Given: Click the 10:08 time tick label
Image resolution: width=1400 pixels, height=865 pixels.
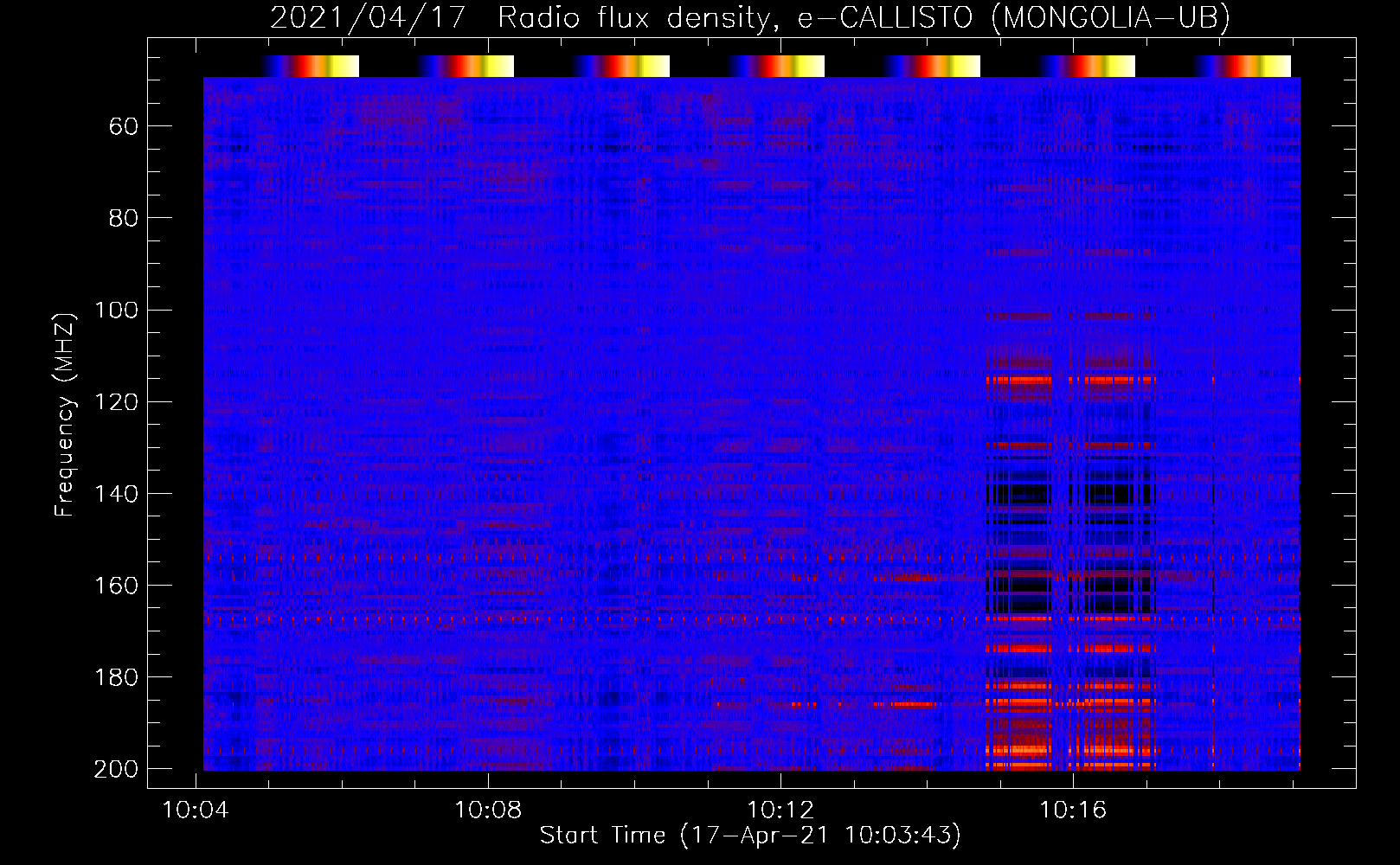Looking at the screenshot, I should 488,810.
